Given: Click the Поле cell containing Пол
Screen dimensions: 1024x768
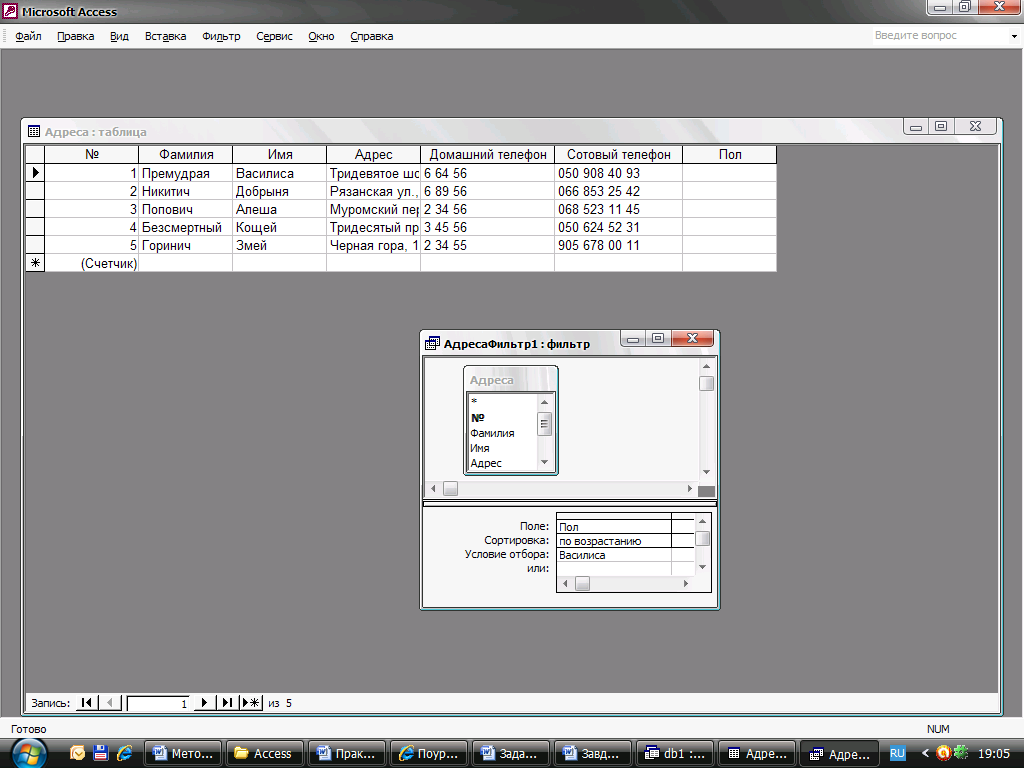Looking at the screenshot, I should tap(613, 526).
